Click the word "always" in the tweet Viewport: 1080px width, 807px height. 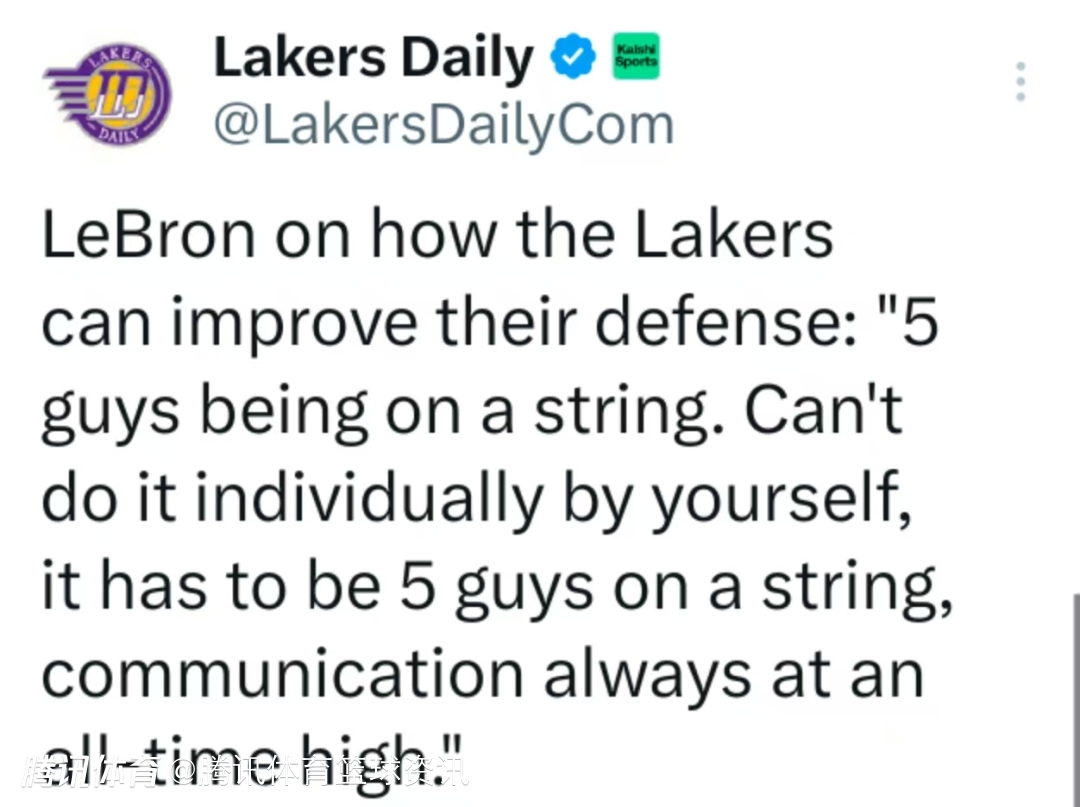tap(647, 674)
